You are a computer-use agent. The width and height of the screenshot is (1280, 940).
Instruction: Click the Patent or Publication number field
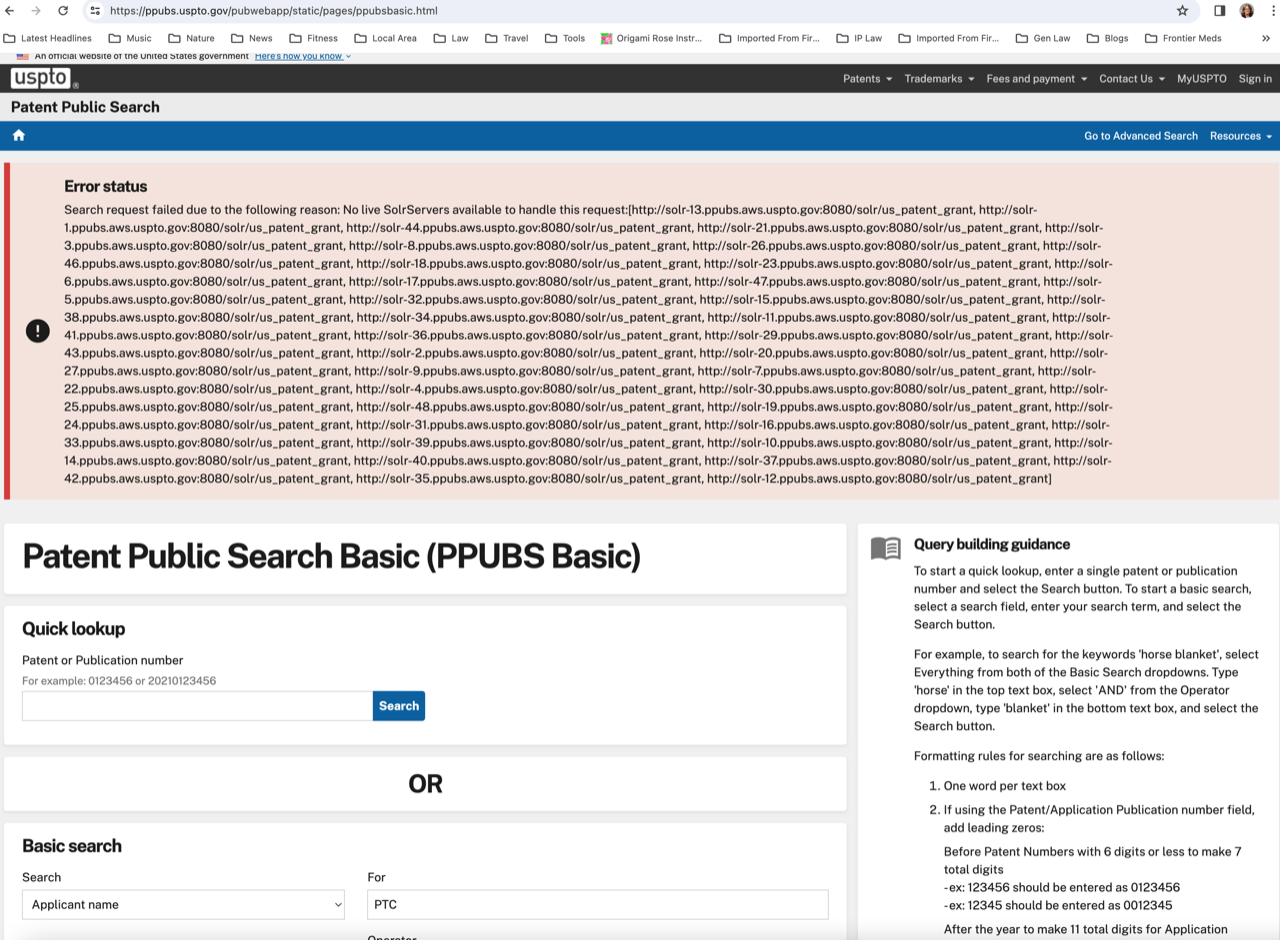[x=197, y=705]
